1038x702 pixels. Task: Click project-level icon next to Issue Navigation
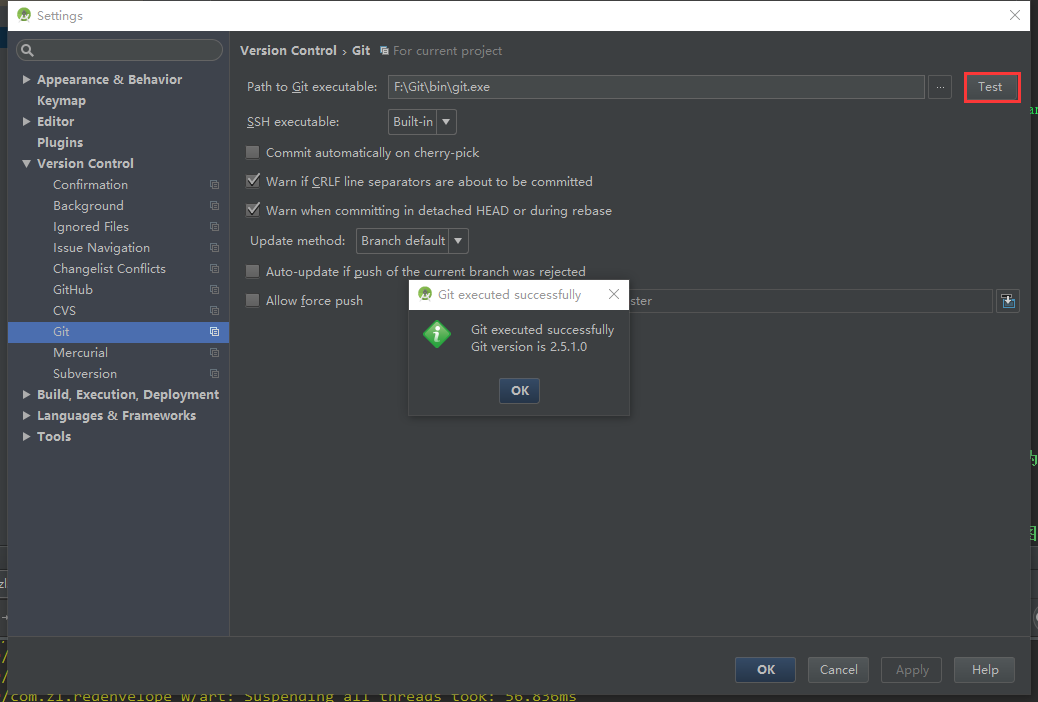click(214, 248)
